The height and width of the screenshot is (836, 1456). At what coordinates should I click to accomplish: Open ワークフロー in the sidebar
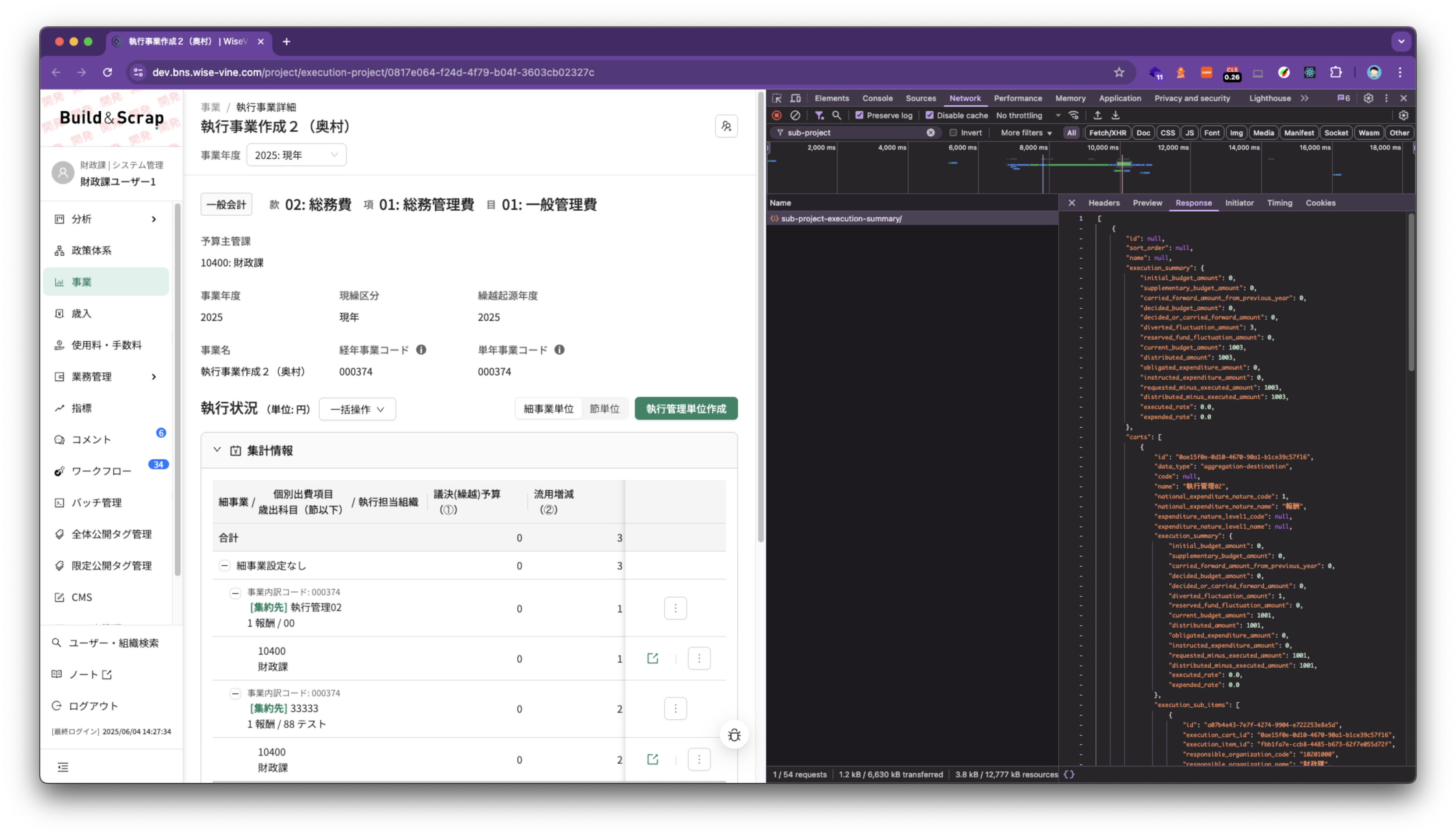pyautogui.click(x=106, y=471)
